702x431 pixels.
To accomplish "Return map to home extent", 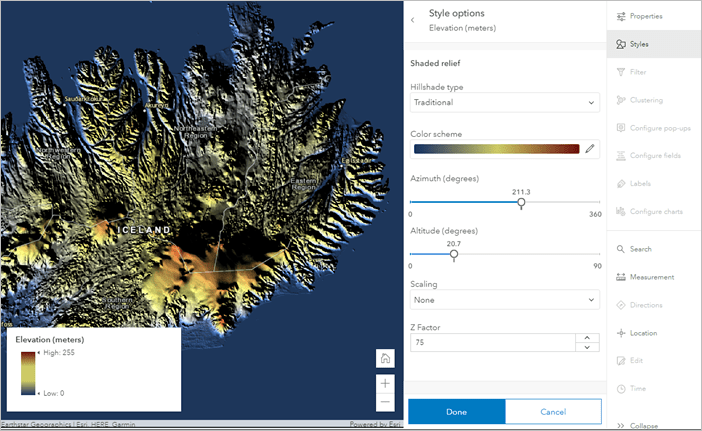I will click(385, 358).
